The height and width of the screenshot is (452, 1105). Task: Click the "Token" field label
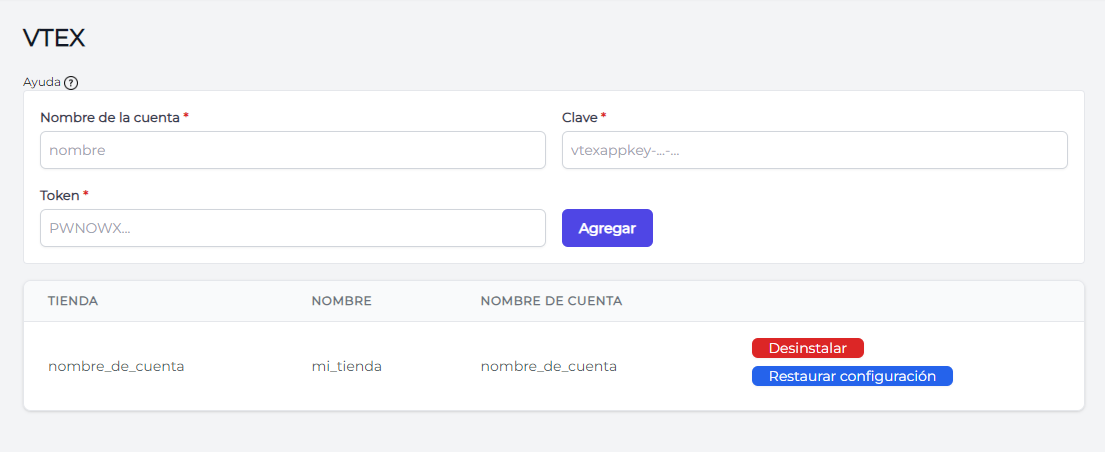click(60, 195)
